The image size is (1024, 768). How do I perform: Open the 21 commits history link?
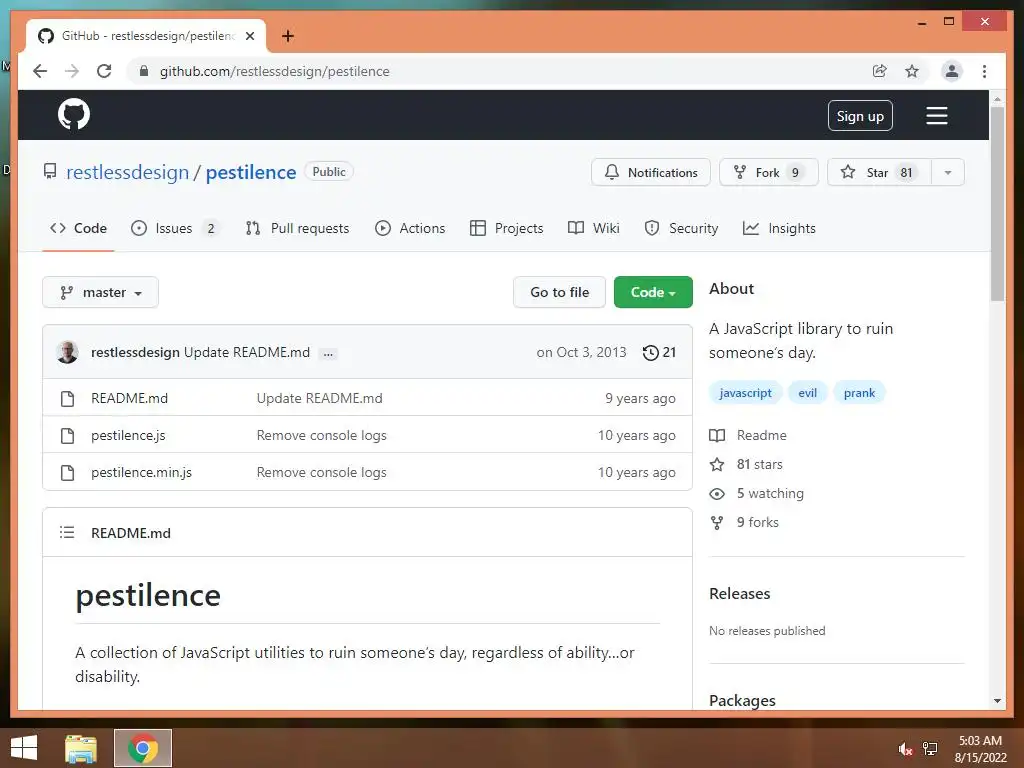click(660, 353)
